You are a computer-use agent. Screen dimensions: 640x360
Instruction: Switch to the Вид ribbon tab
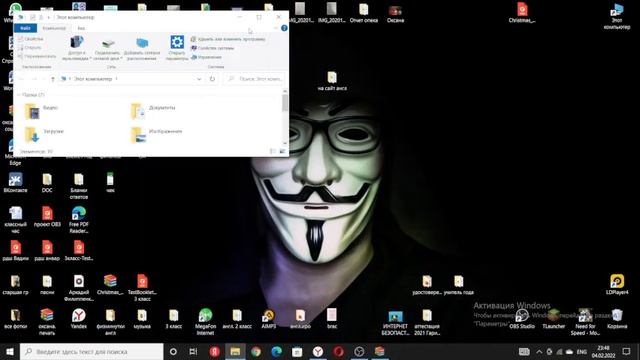pos(81,28)
